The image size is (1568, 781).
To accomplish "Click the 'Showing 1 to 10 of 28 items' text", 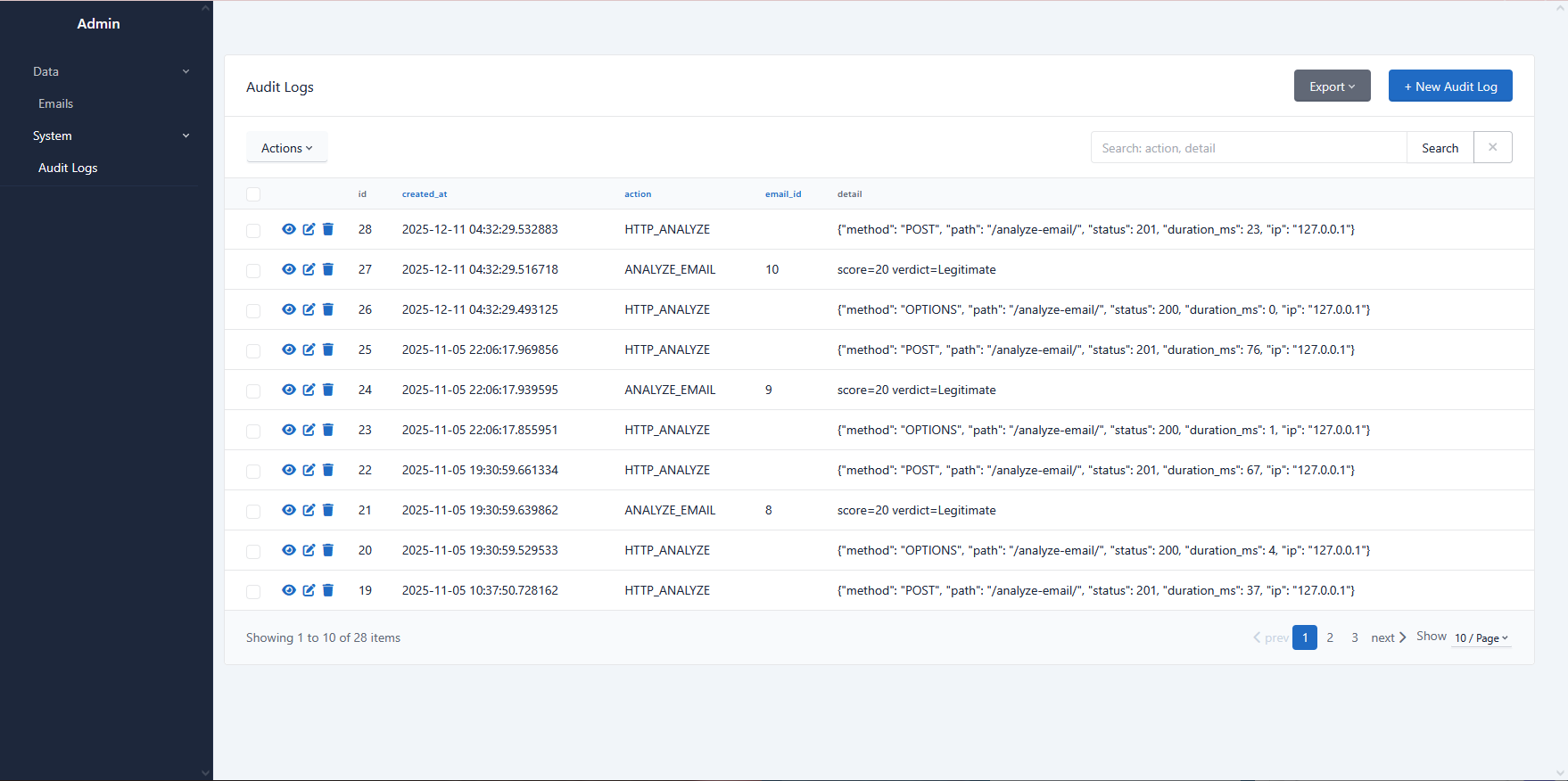I will tap(323, 637).
